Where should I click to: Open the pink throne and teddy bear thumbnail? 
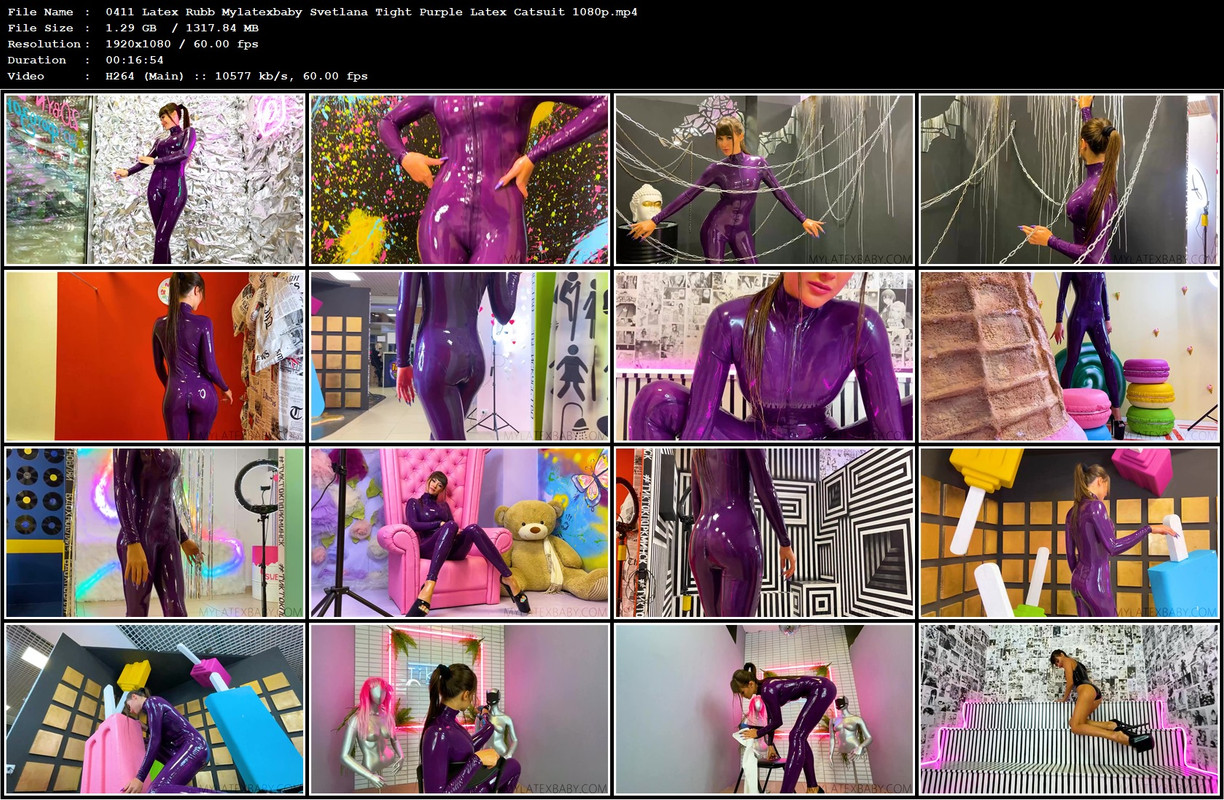459,532
